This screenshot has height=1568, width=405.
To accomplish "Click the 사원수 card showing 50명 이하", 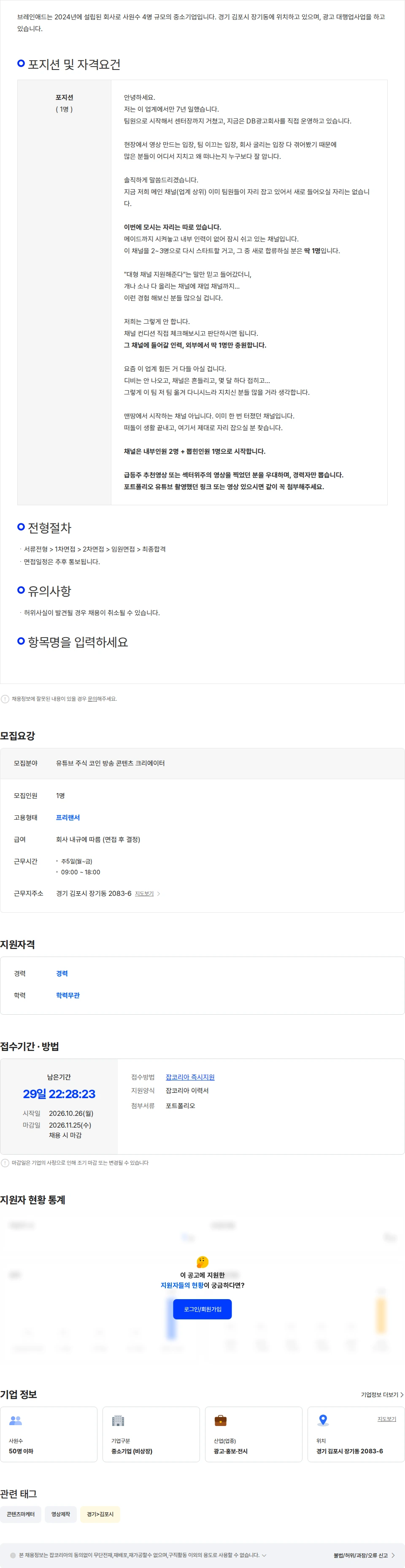I will coord(49,1434).
